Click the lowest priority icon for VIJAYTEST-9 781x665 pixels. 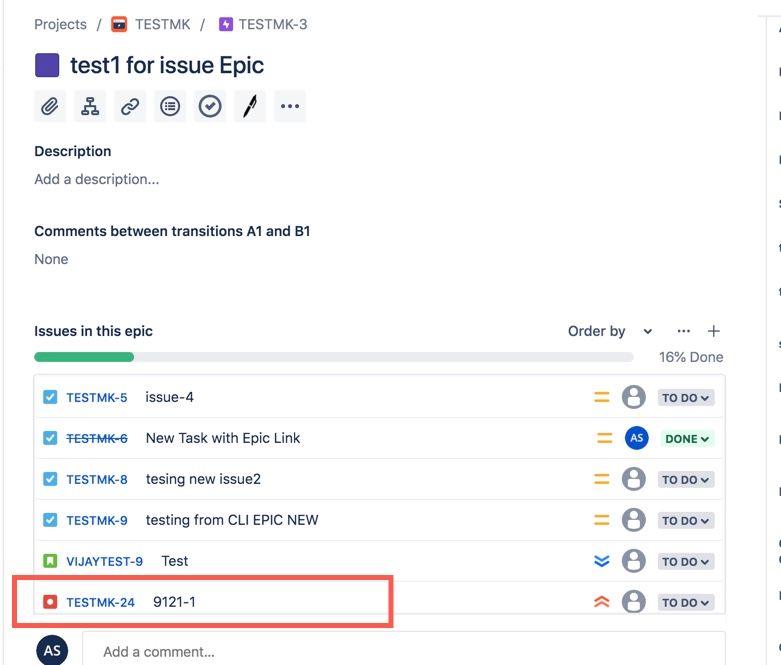[602, 561]
